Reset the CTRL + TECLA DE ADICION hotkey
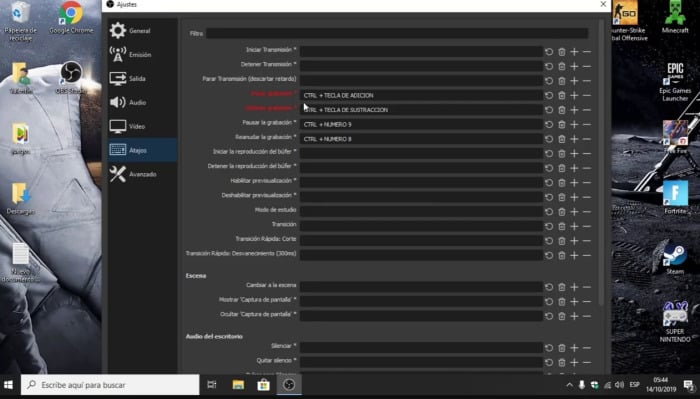The width and height of the screenshot is (700, 399). tap(549, 96)
